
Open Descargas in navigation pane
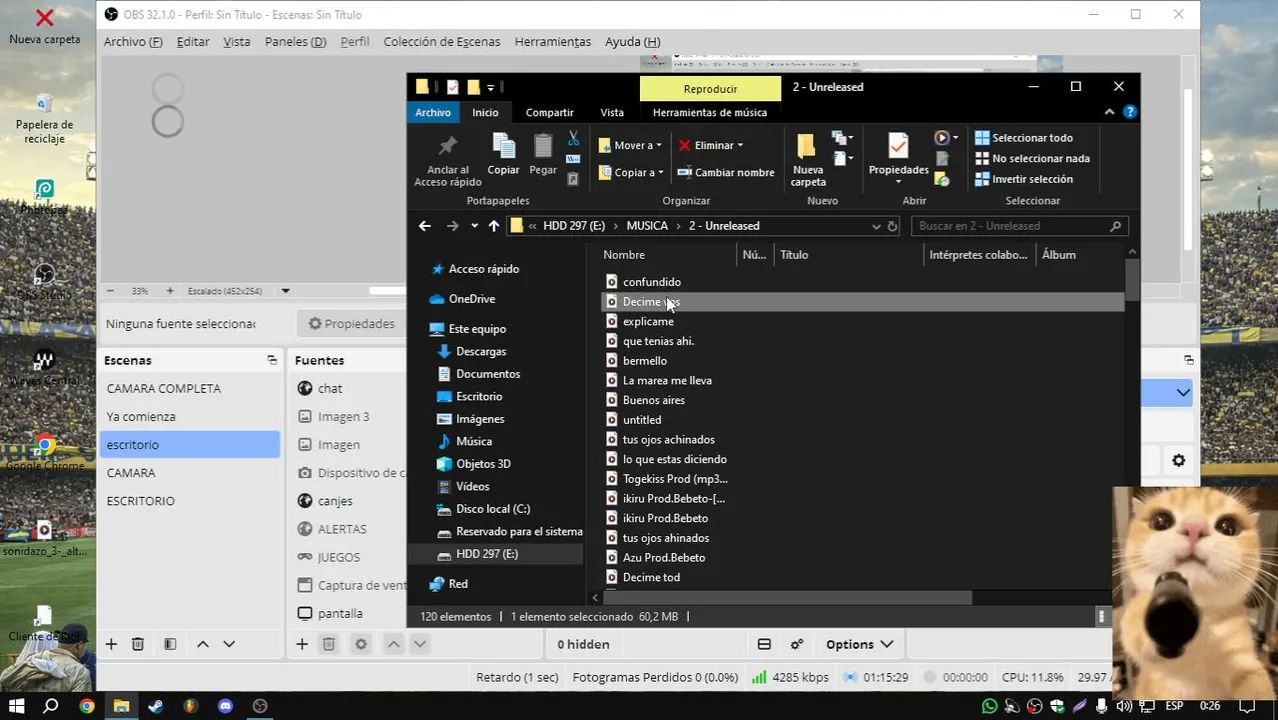(x=481, y=352)
